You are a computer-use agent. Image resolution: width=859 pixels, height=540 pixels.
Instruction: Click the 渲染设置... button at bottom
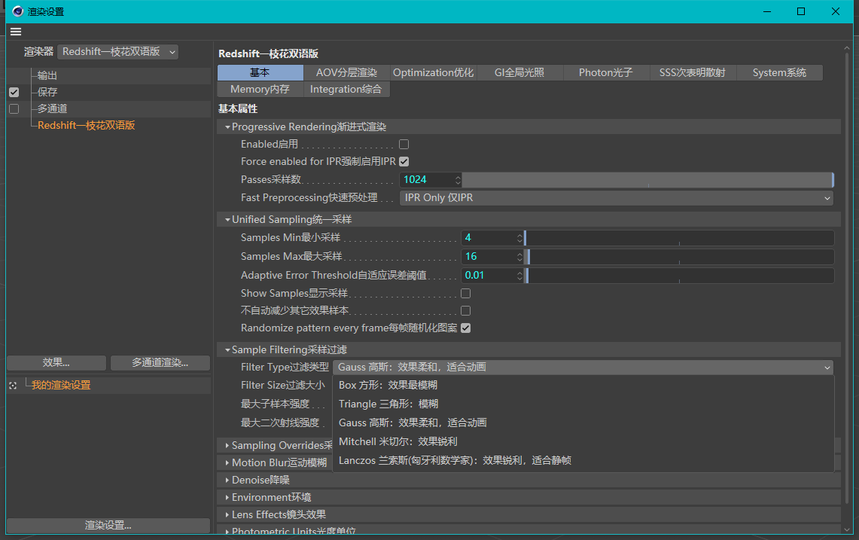pyautogui.click(x=108, y=525)
